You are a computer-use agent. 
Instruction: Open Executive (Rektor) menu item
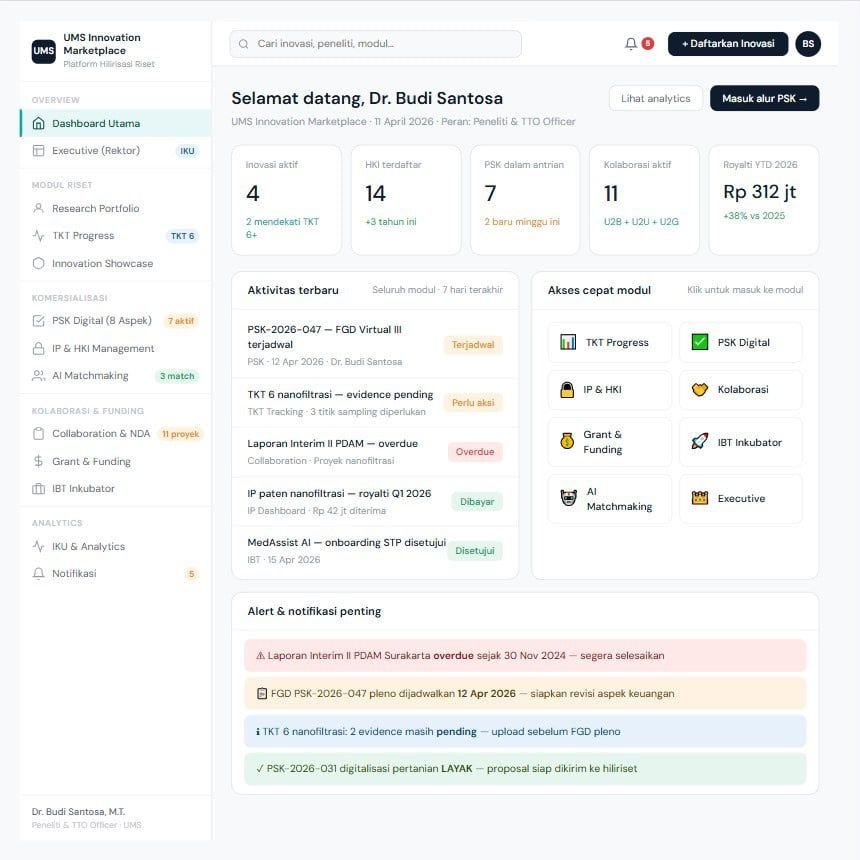116,151
